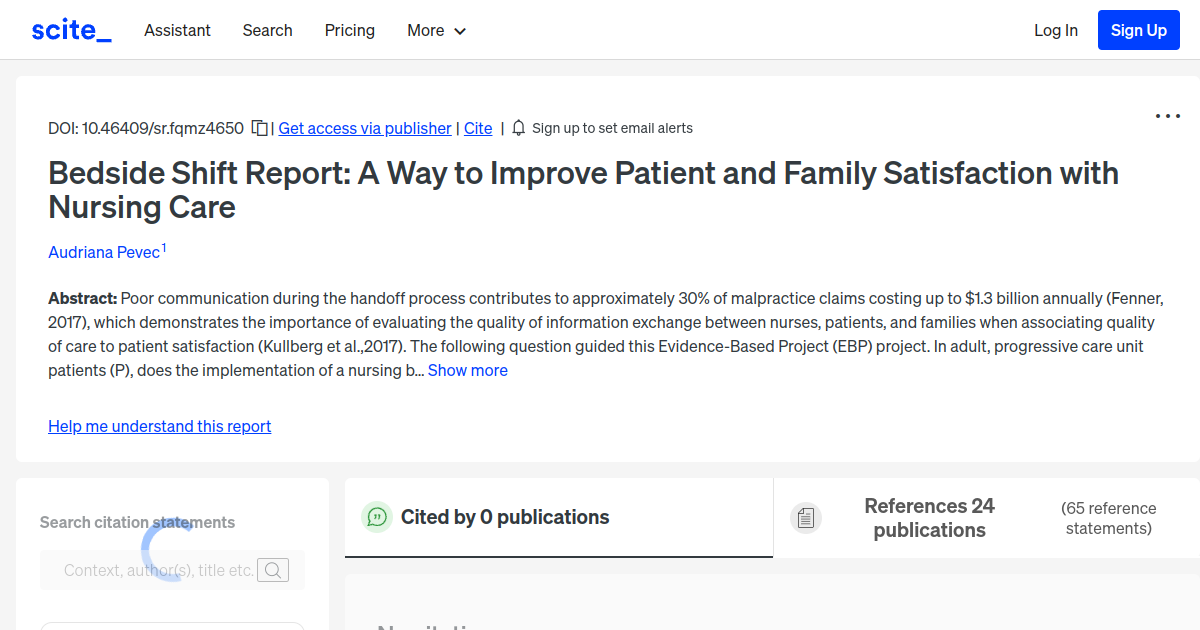The image size is (1200, 630).
Task: View the References 24 publications tab
Action: pyautogui.click(x=929, y=517)
